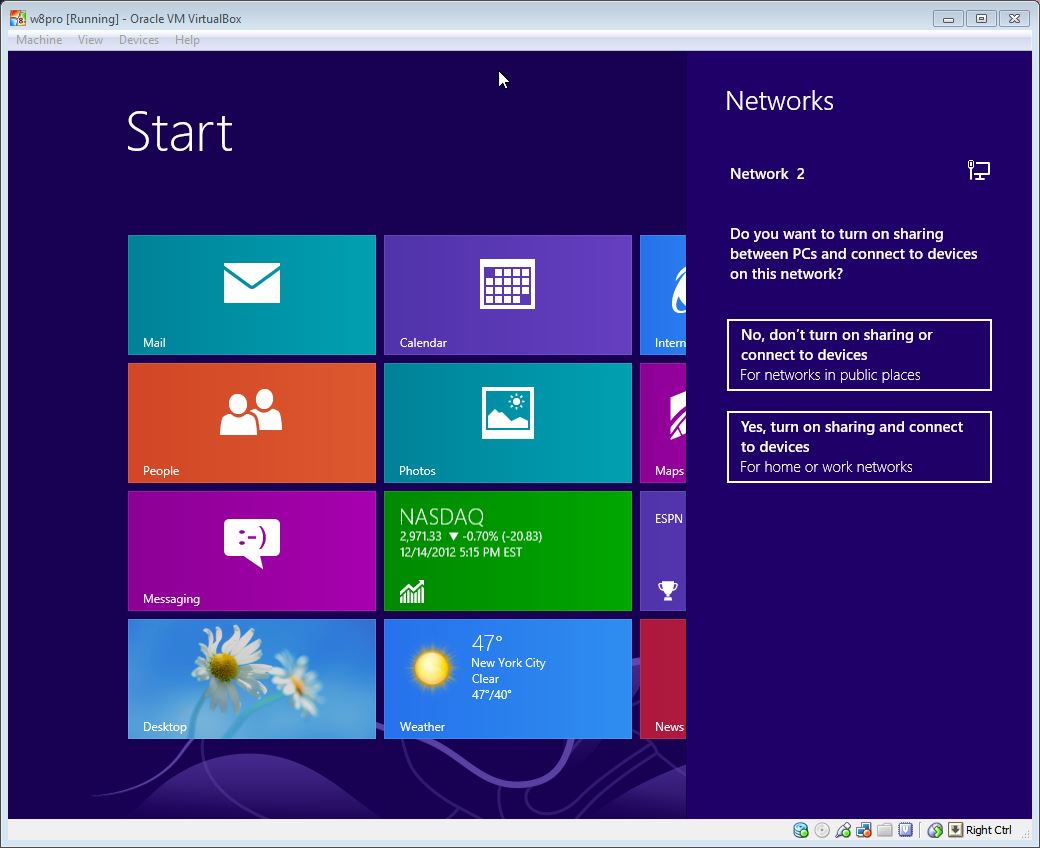Open the Calendar tile

[x=507, y=294]
